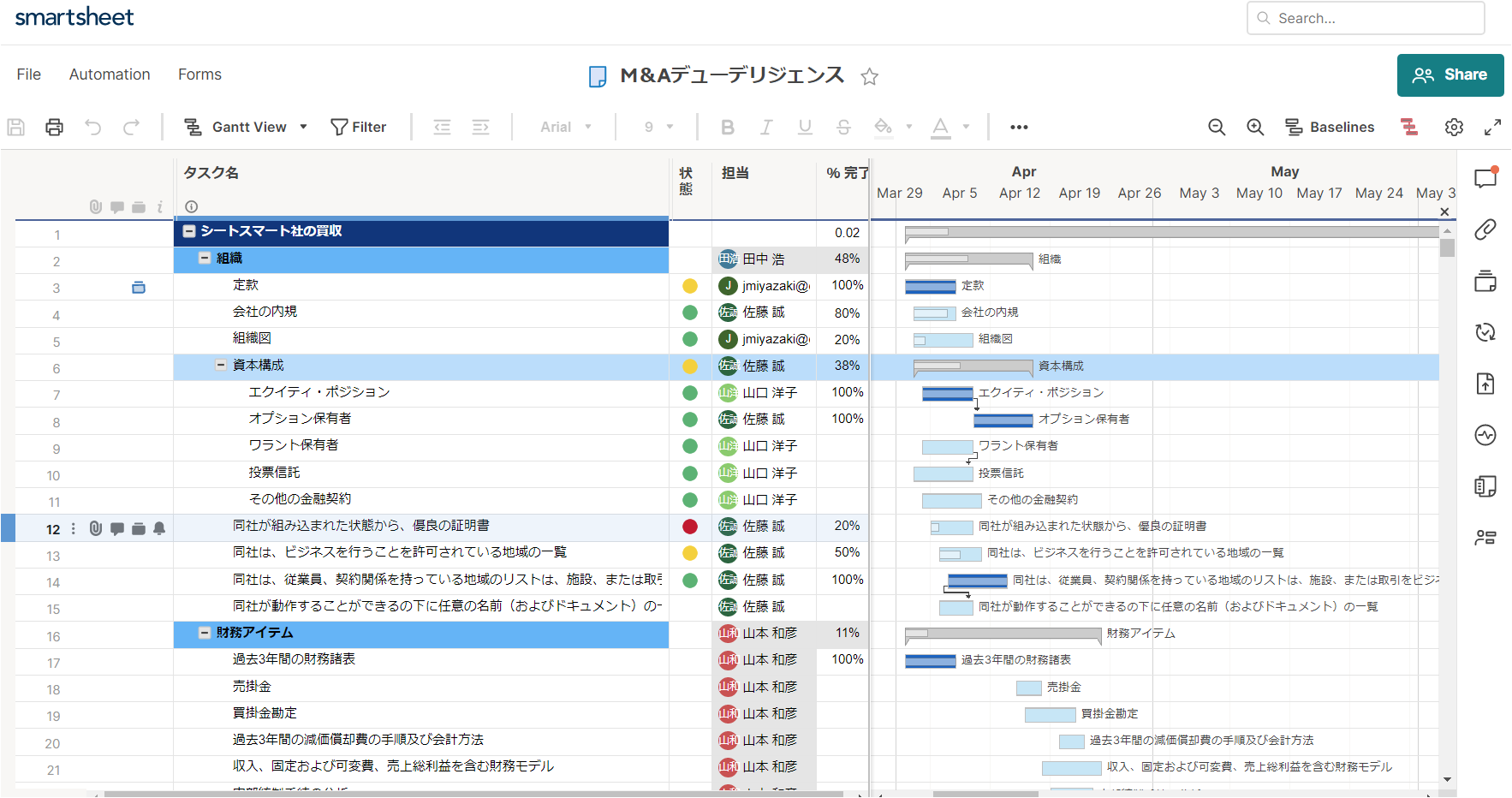Viewport: 1512px width, 798px height.
Task: Open the Automation menu
Action: point(110,74)
